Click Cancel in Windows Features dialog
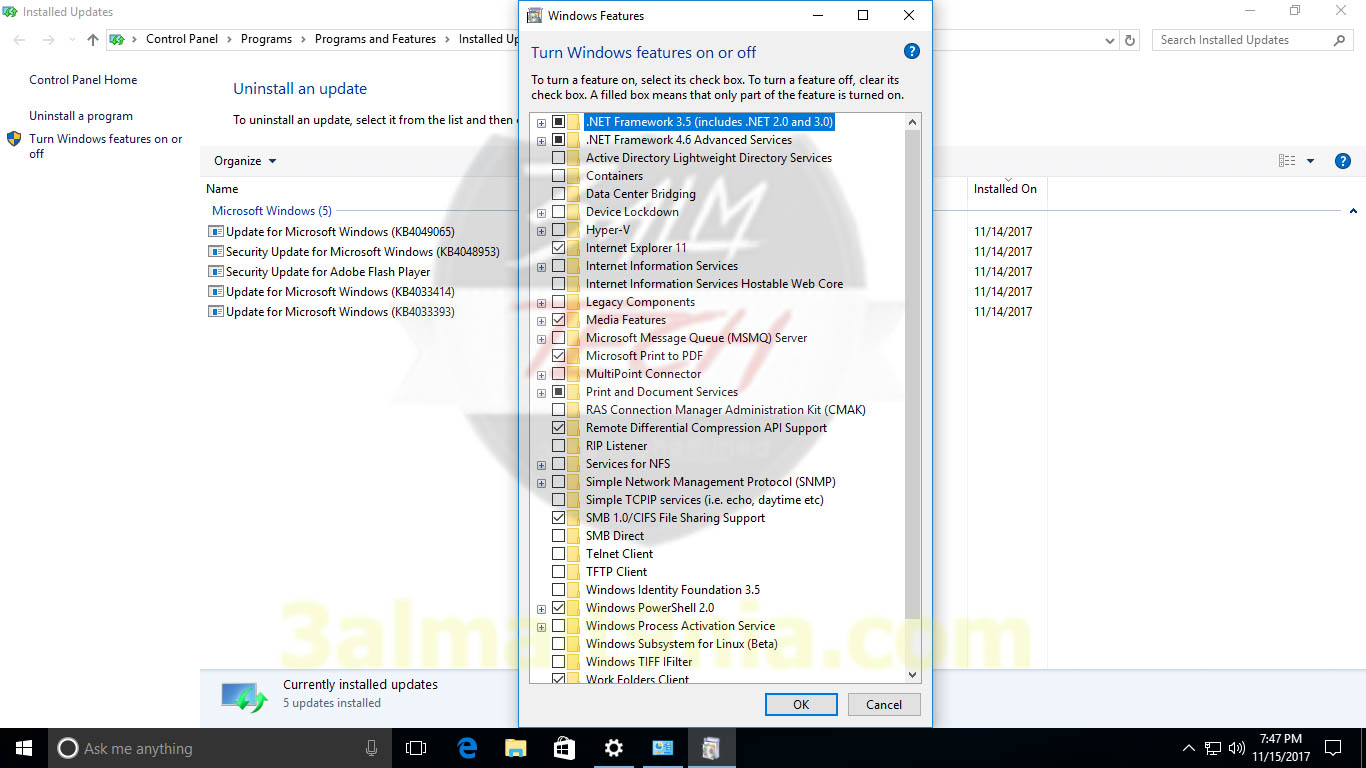 (884, 704)
